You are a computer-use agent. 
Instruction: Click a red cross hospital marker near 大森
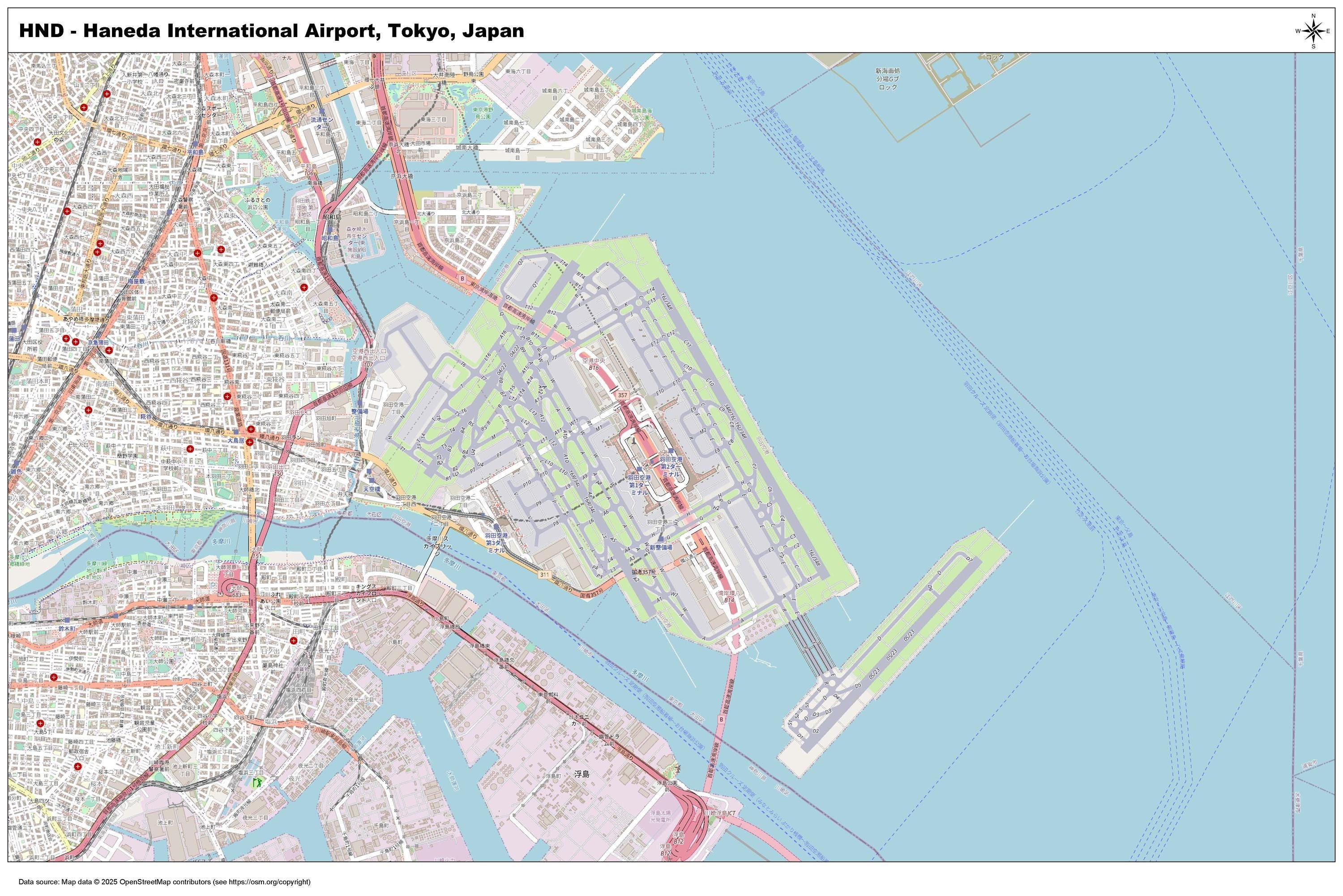click(x=198, y=254)
